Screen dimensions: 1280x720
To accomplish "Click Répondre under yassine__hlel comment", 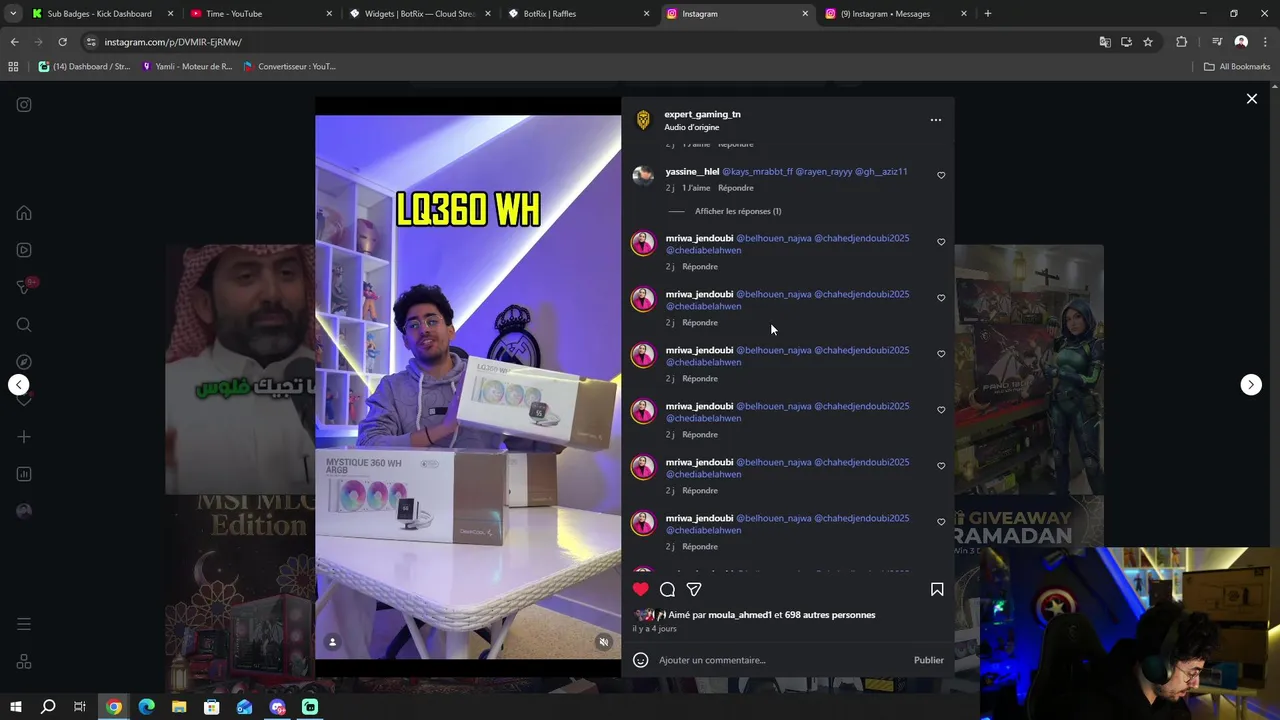I will (736, 188).
